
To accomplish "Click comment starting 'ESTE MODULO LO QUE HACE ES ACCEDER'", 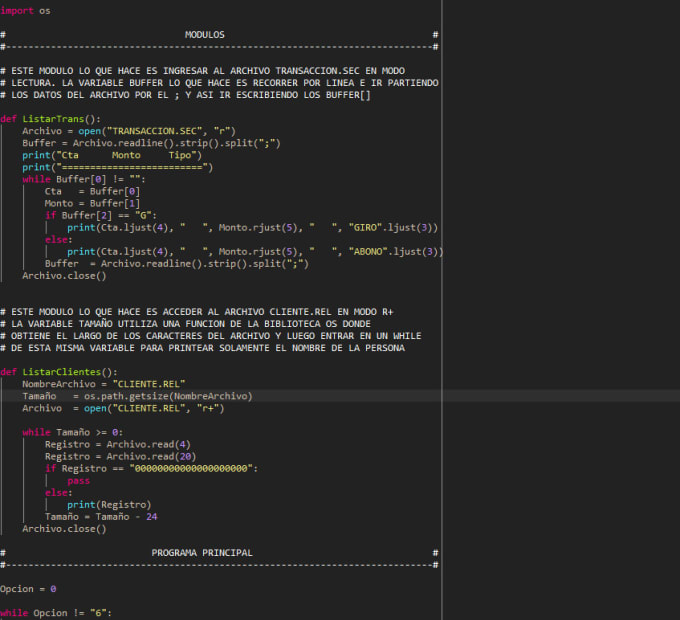I will click(x=196, y=312).
